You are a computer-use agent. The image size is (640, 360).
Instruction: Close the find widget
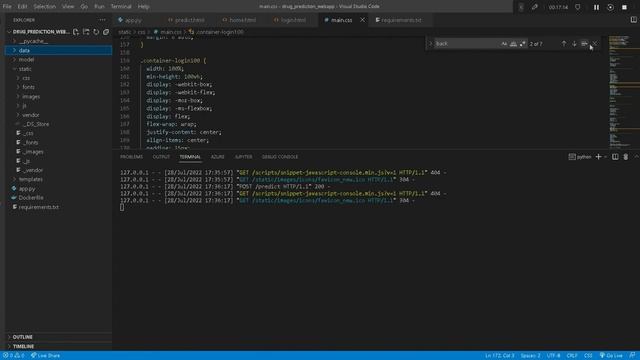[x=594, y=44]
